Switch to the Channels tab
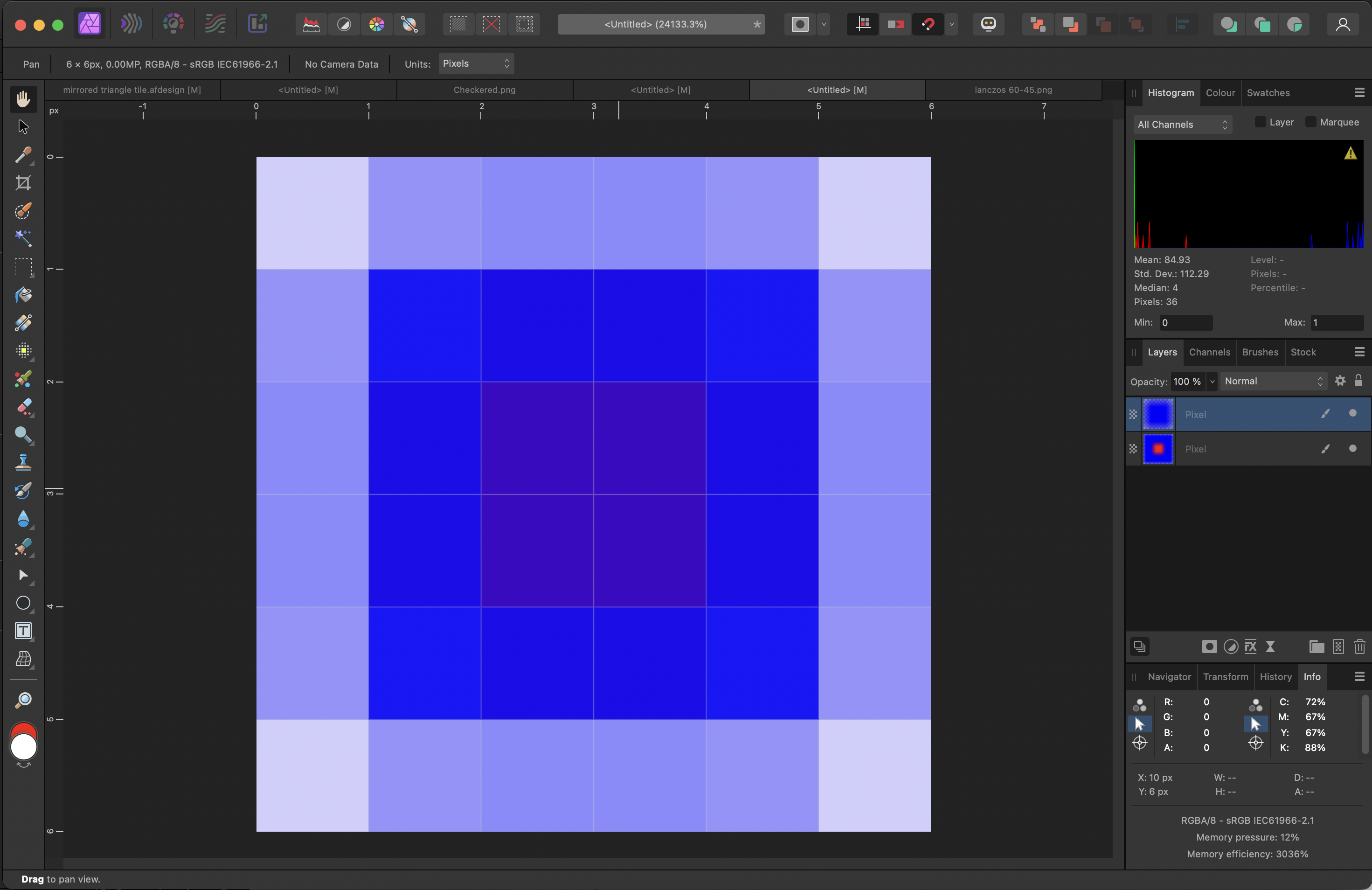Screen dimensions: 1372x890 (1209, 352)
